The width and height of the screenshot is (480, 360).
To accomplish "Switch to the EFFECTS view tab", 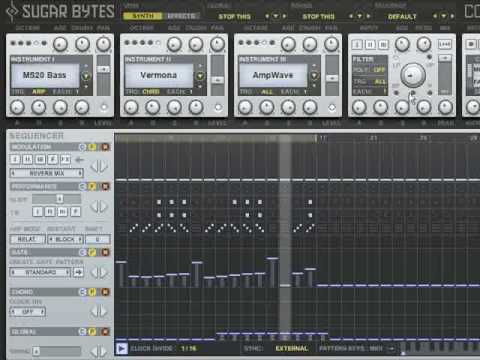I will (181, 16).
